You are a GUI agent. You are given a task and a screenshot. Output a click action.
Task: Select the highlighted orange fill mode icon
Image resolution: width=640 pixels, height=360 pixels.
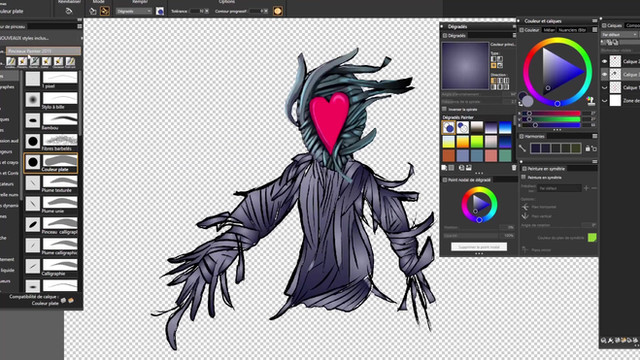coord(104,11)
